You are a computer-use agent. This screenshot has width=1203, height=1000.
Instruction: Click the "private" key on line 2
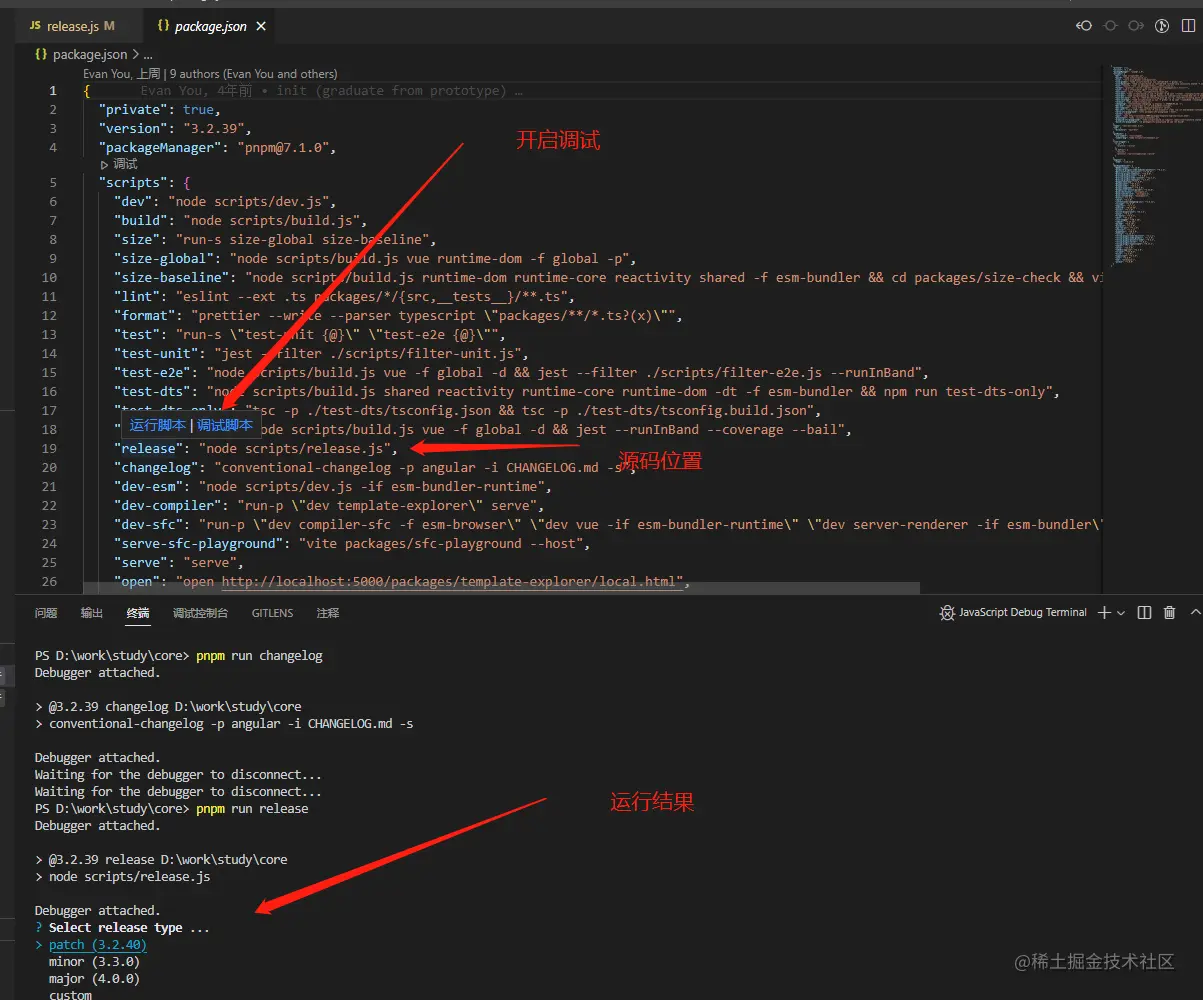click(133, 109)
